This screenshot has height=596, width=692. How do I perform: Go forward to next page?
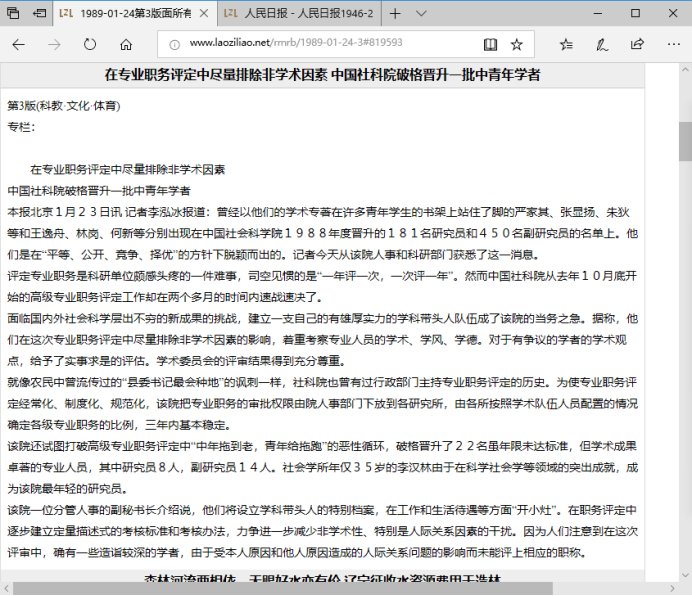tap(54, 44)
